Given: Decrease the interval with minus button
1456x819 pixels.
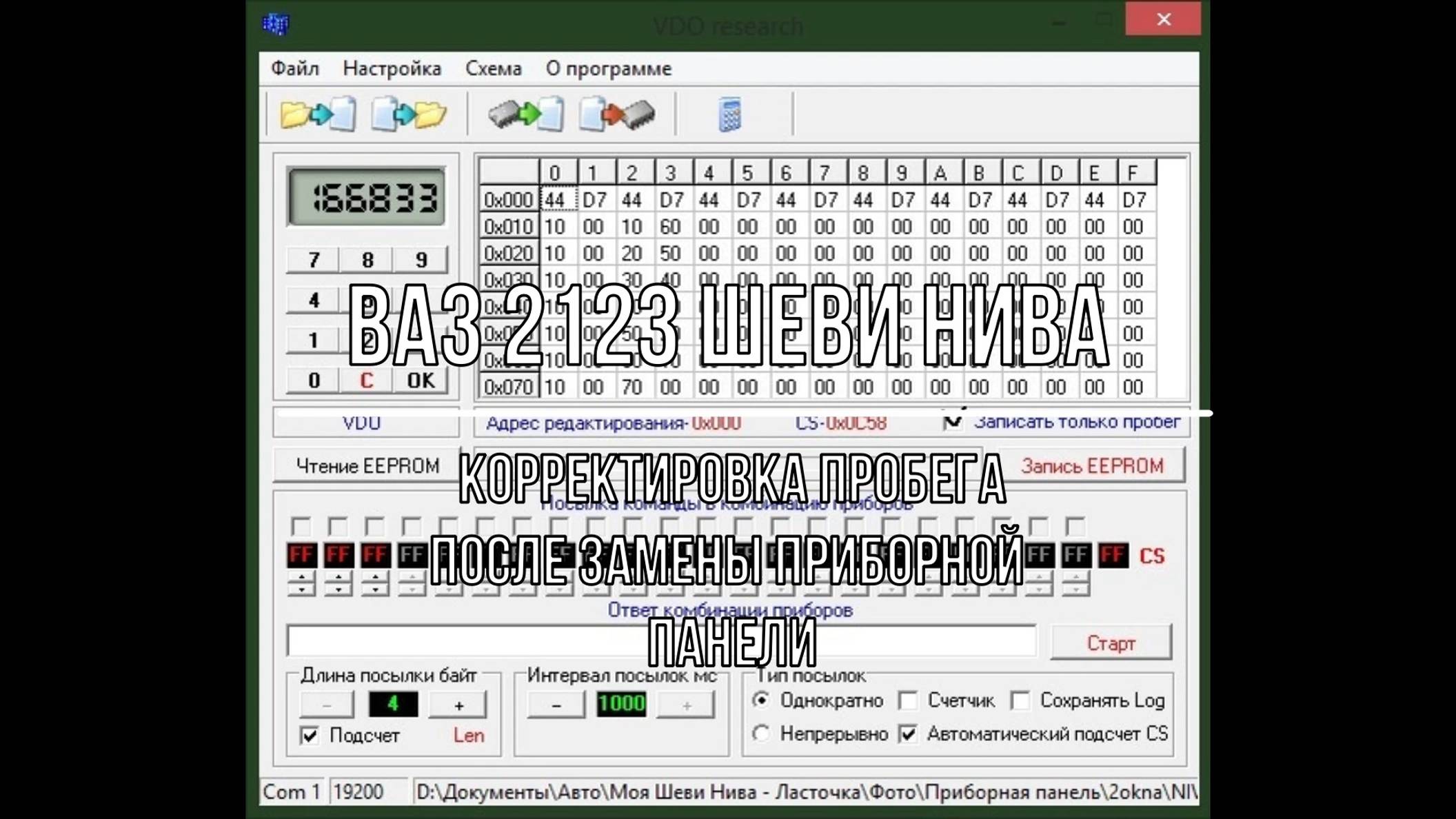Looking at the screenshot, I should coord(556,705).
